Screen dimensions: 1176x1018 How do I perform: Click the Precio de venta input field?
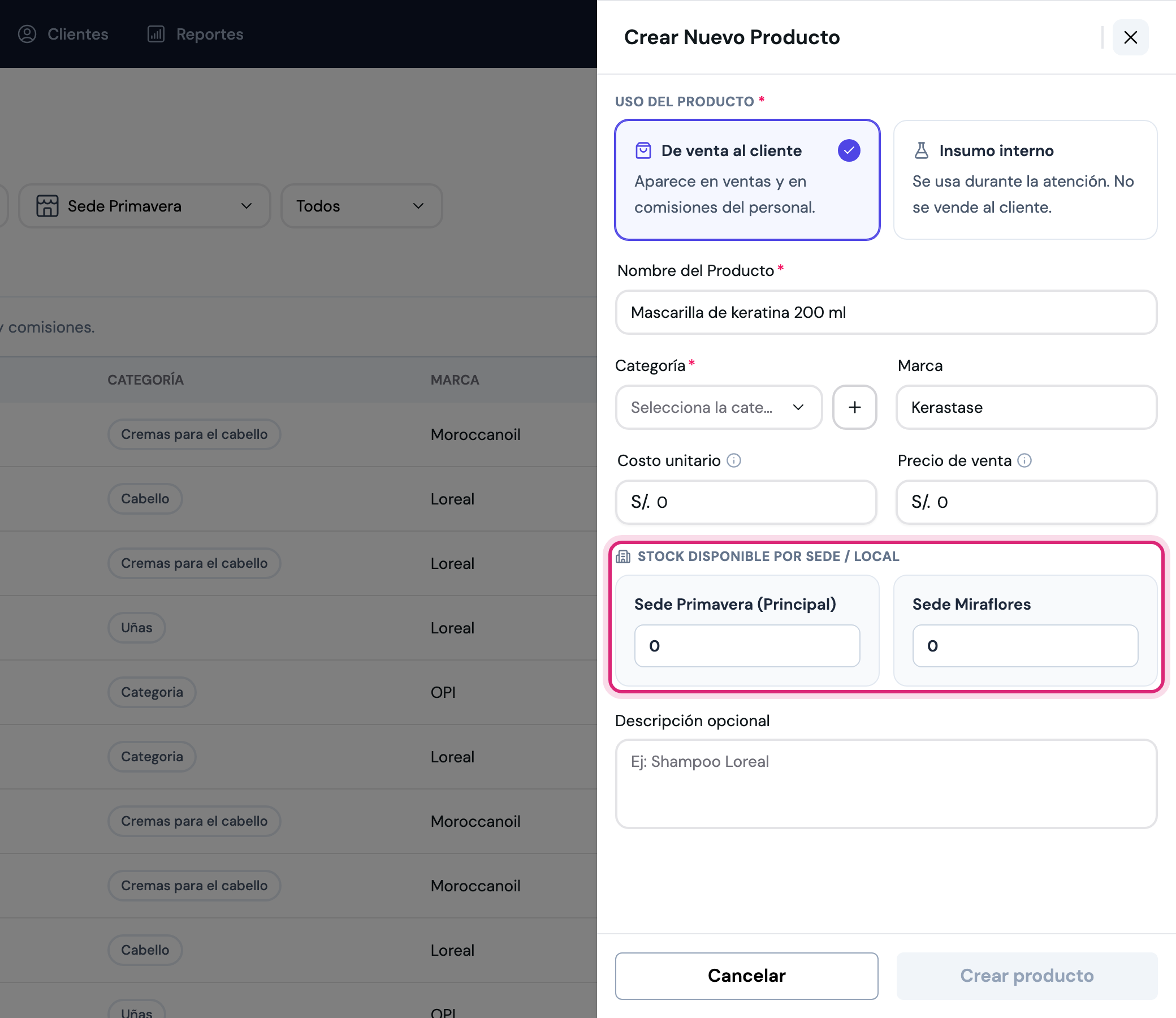click(1026, 502)
